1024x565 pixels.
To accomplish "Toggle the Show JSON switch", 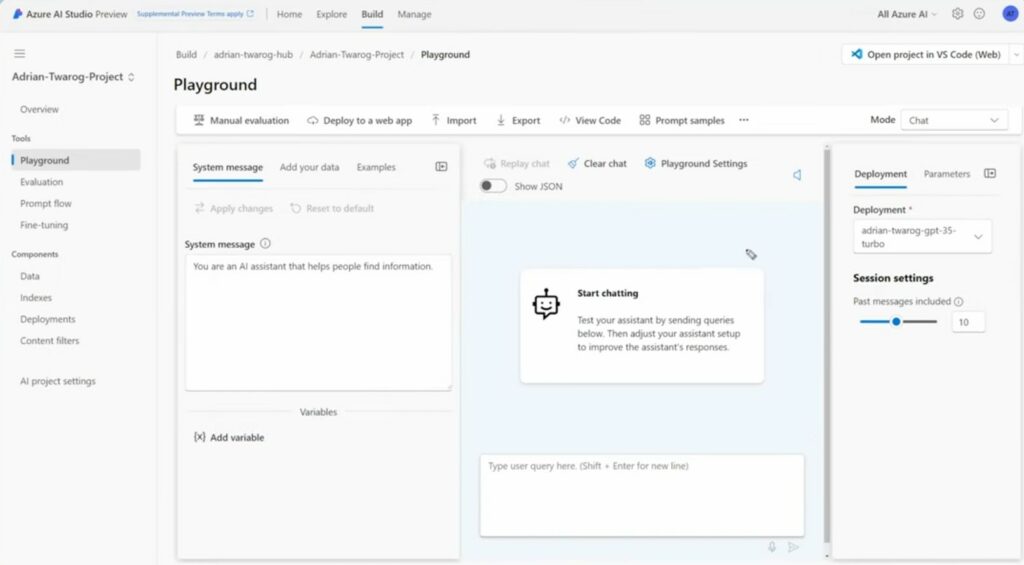I will pyautogui.click(x=493, y=186).
